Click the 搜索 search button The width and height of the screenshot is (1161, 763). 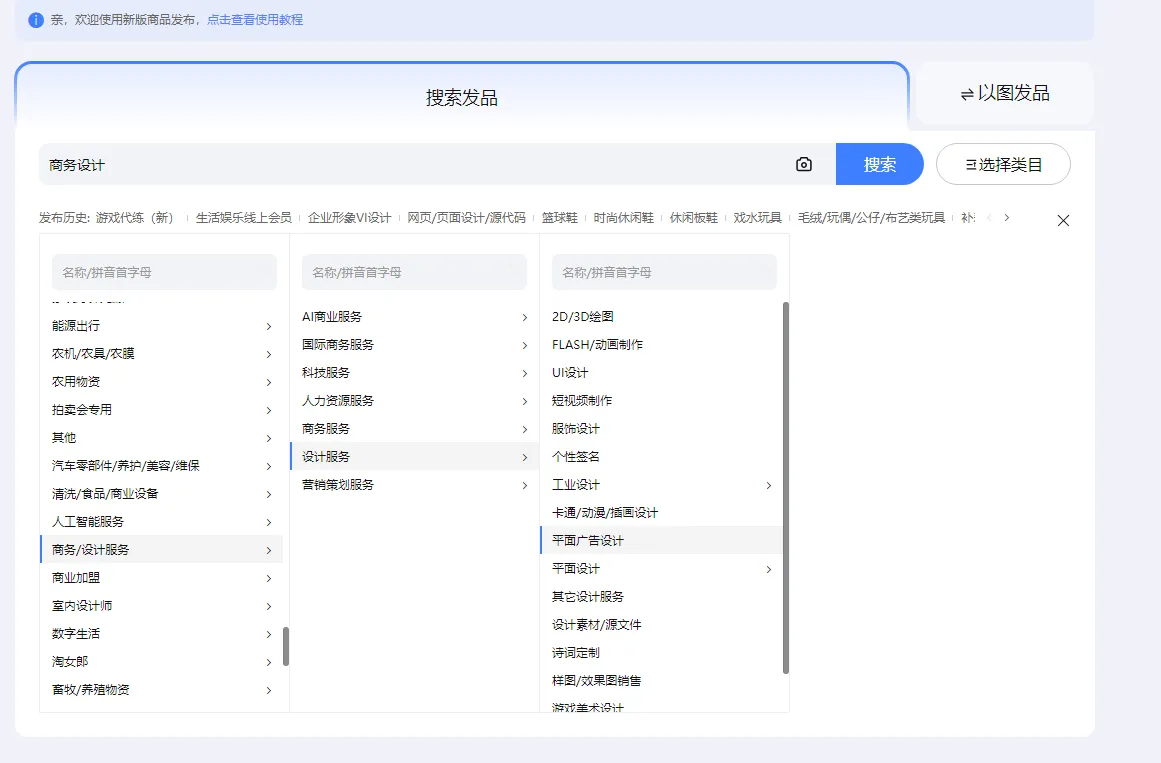tap(880, 163)
